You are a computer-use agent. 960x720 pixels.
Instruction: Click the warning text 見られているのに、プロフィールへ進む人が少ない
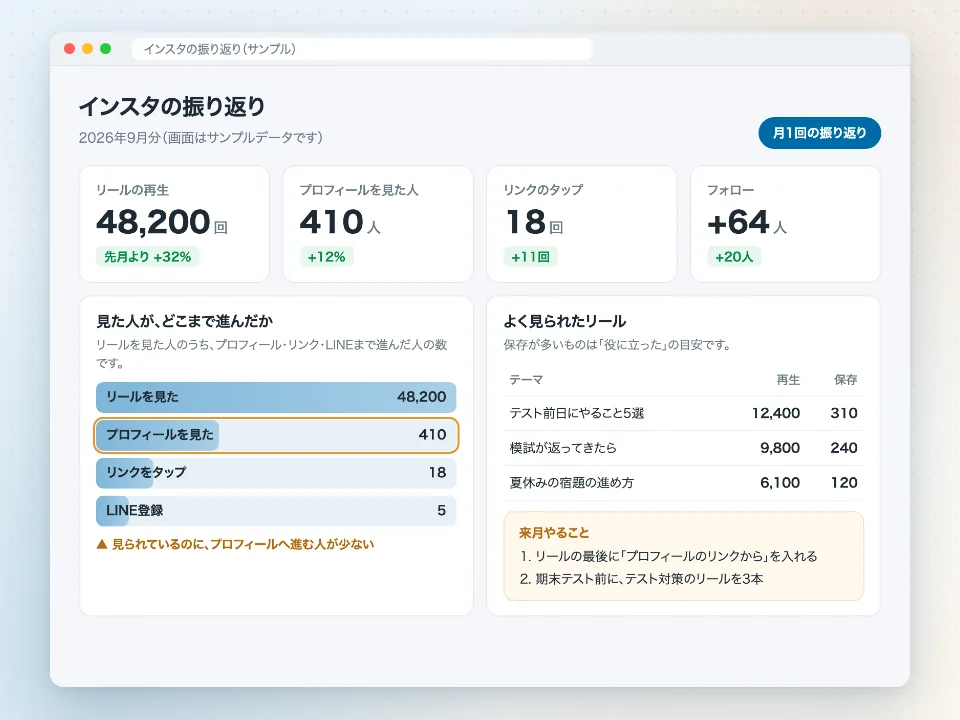pyautogui.click(x=242, y=544)
